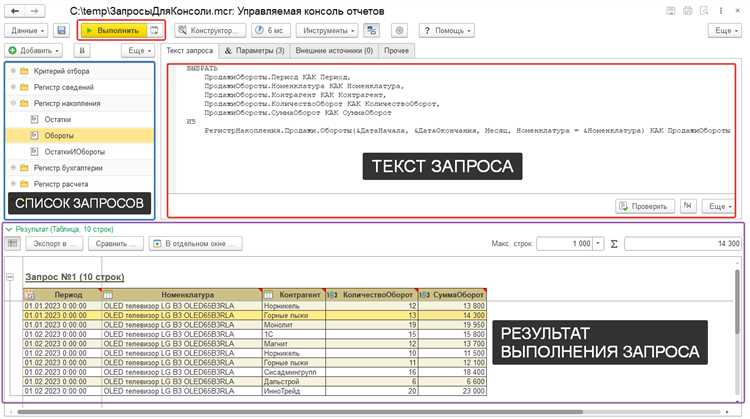
Task: Collapse the Регистр накопления tree node
Action: pyautogui.click(x=13, y=103)
